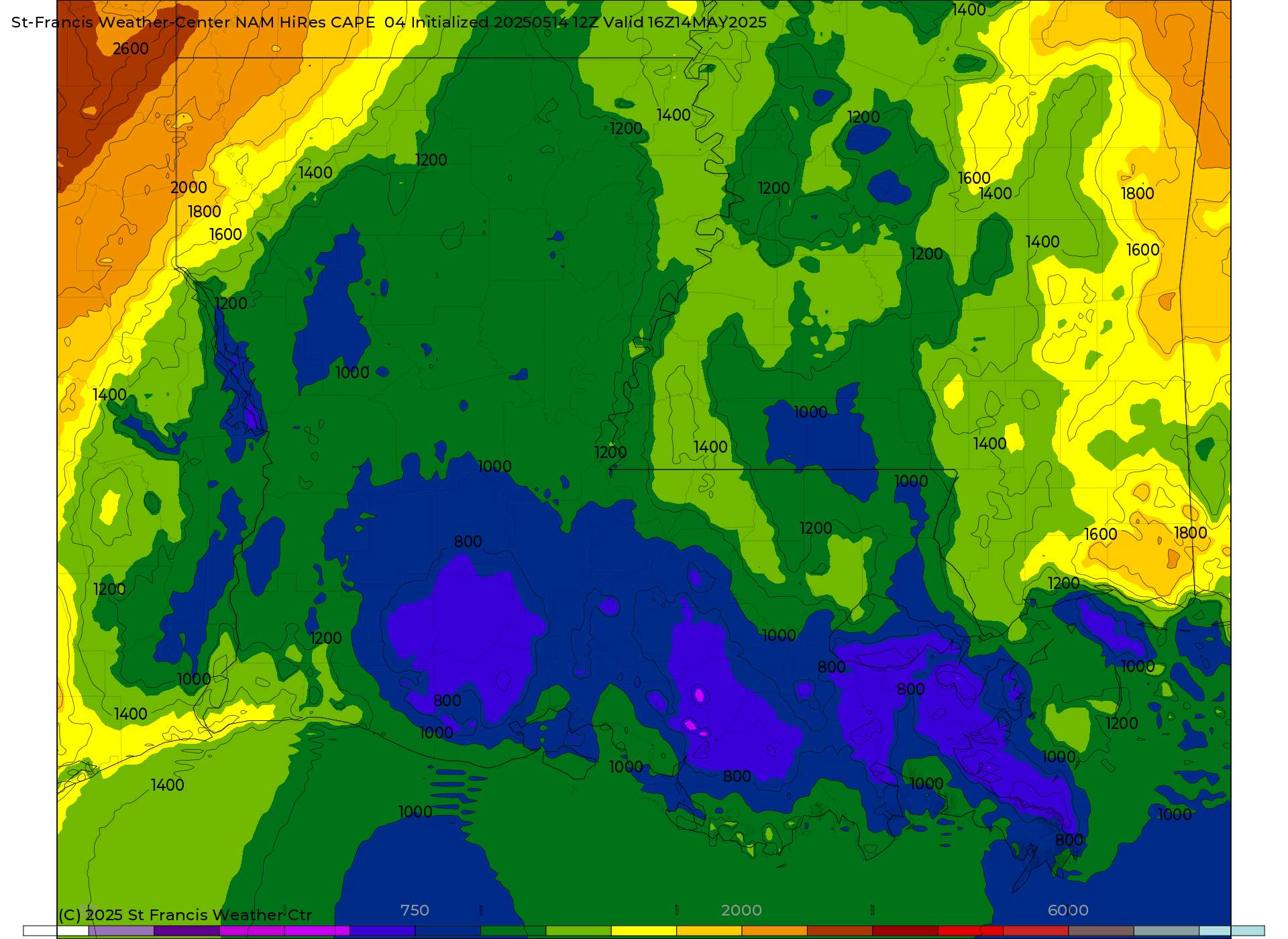Click the white swatch in the color legend
This screenshot has height=939, width=1288.
click(x=56, y=931)
